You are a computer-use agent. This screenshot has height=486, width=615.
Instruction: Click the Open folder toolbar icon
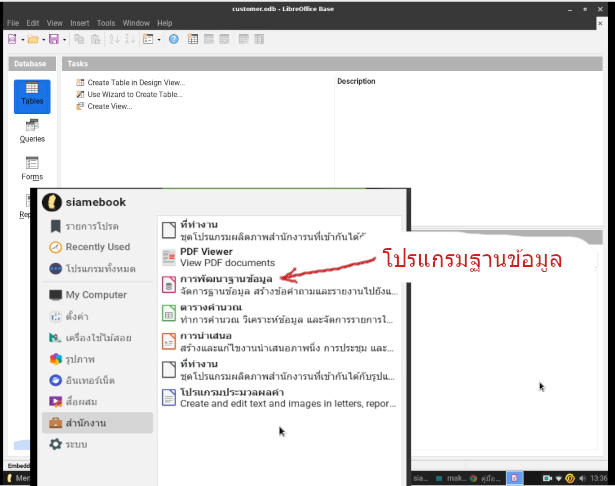[33, 39]
